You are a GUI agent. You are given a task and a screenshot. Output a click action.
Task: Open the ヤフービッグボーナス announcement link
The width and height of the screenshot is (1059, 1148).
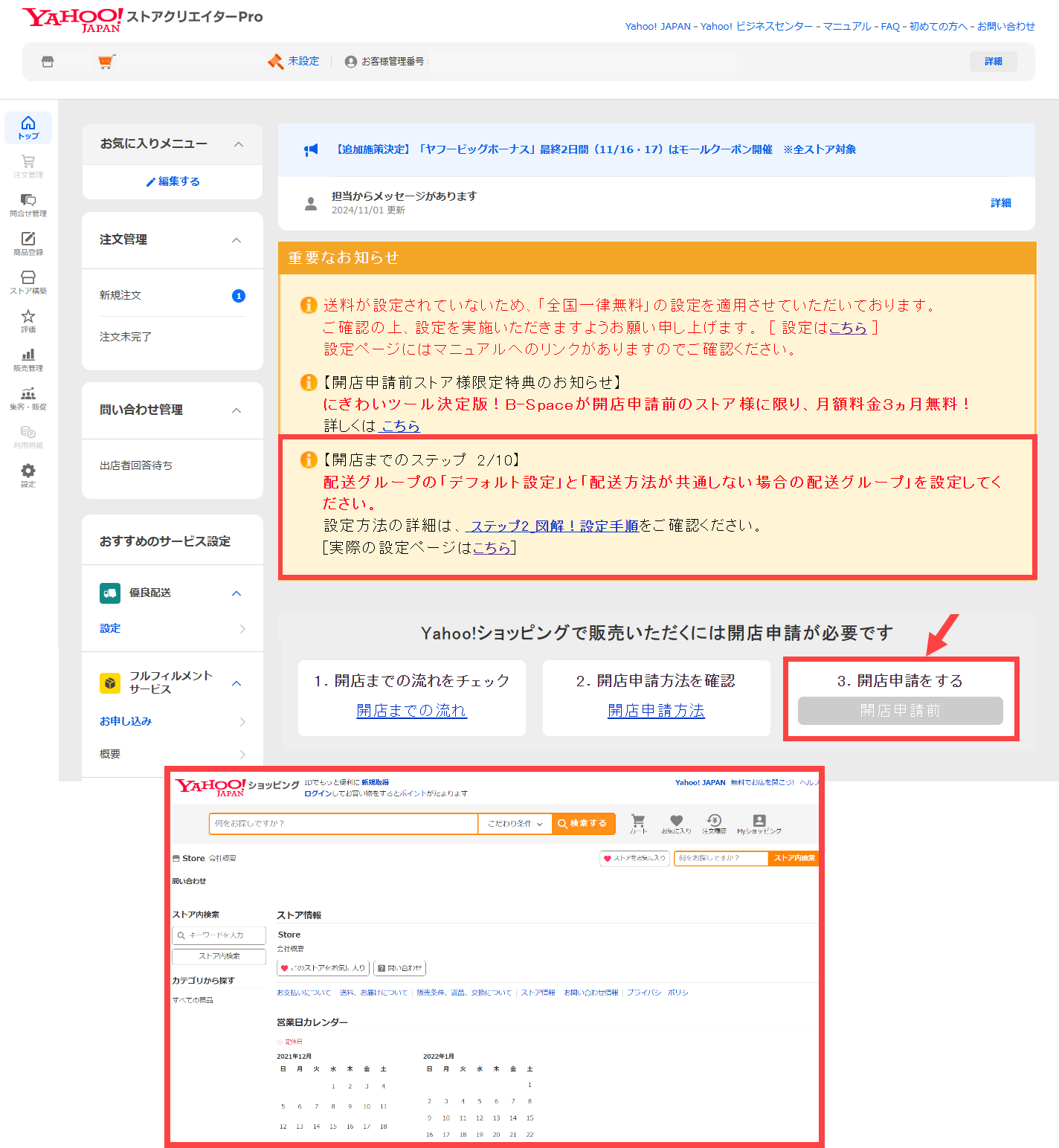595,149
